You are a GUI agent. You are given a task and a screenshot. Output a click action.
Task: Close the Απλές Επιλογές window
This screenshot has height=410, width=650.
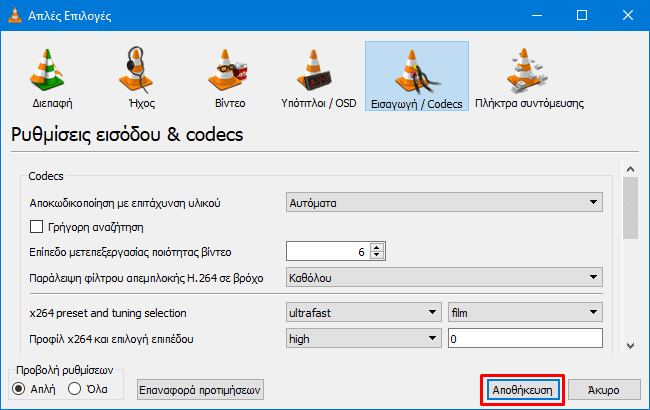(628, 15)
